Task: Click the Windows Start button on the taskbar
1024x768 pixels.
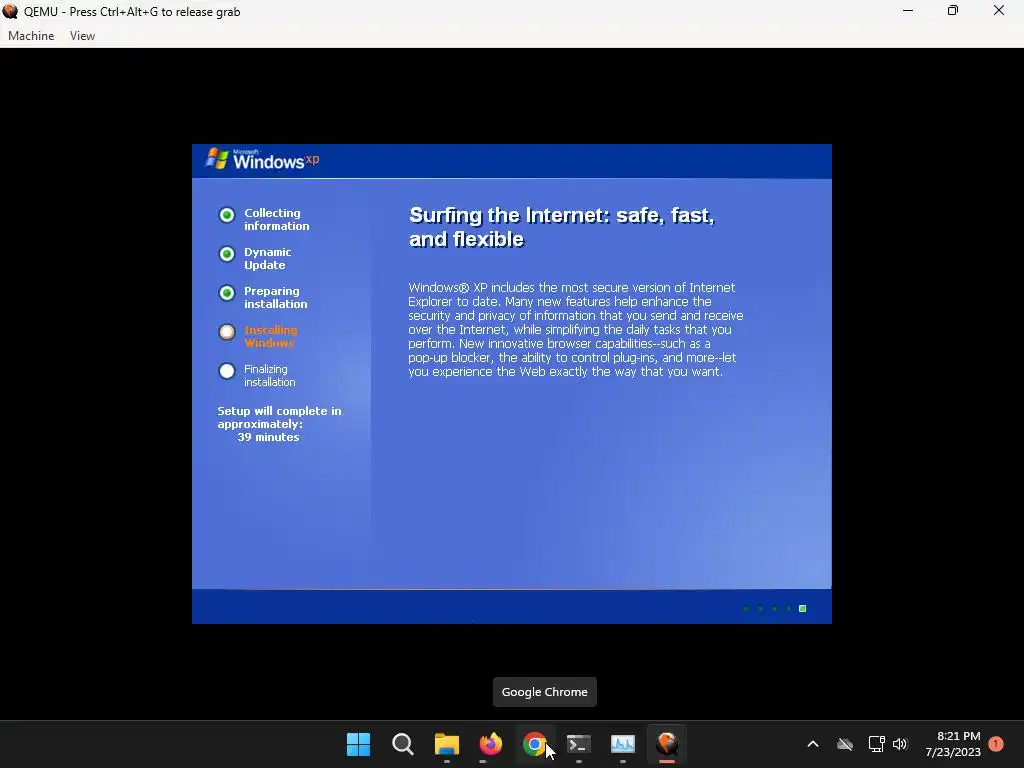Action: pyautogui.click(x=358, y=744)
